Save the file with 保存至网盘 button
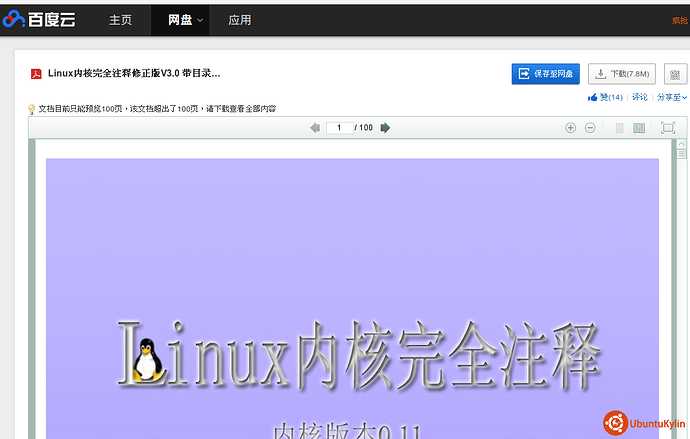This screenshot has height=439, width=690. pos(546,74)
